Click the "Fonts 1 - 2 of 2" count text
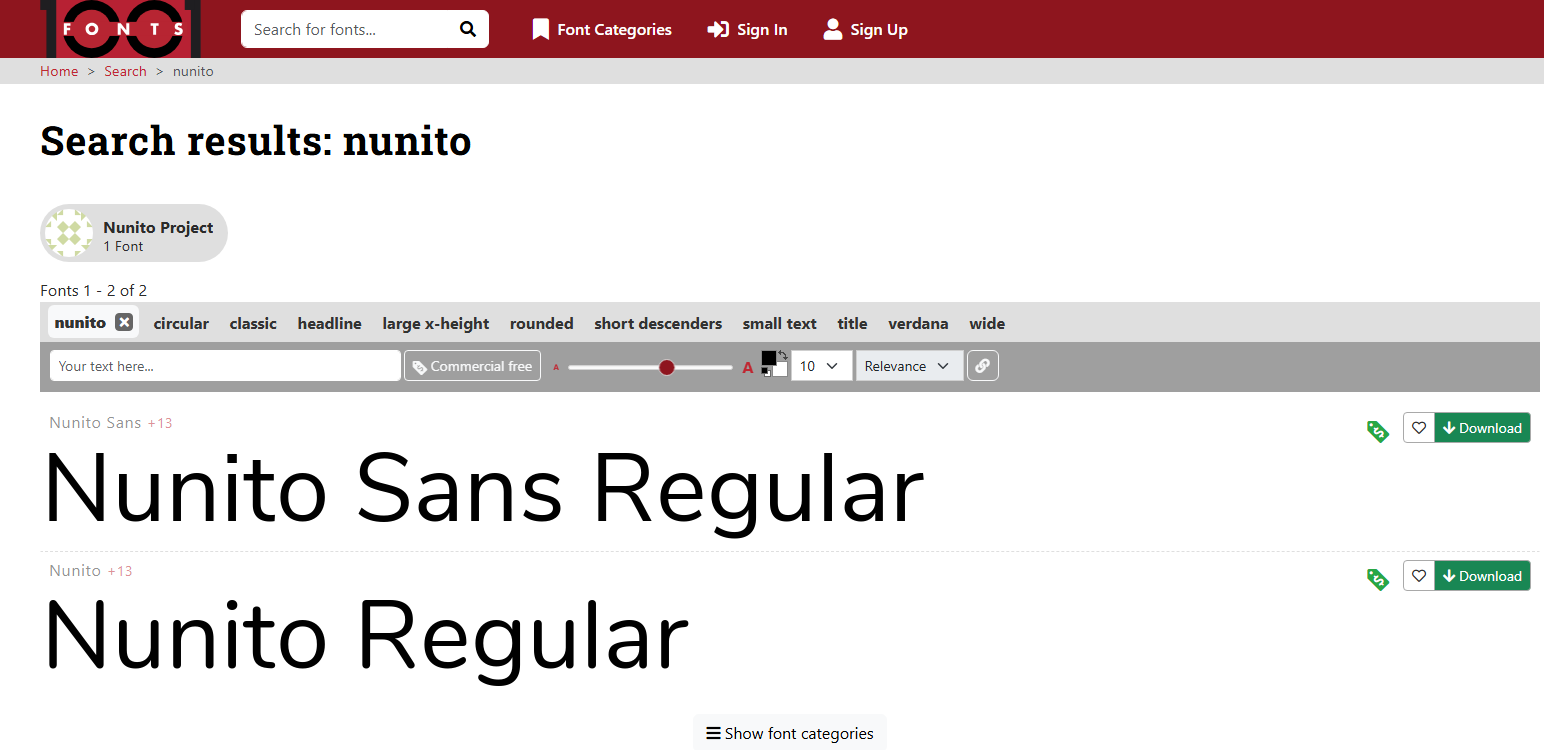Image resolution: width=1544 pixels, height=750 pixels. [94, 290]
